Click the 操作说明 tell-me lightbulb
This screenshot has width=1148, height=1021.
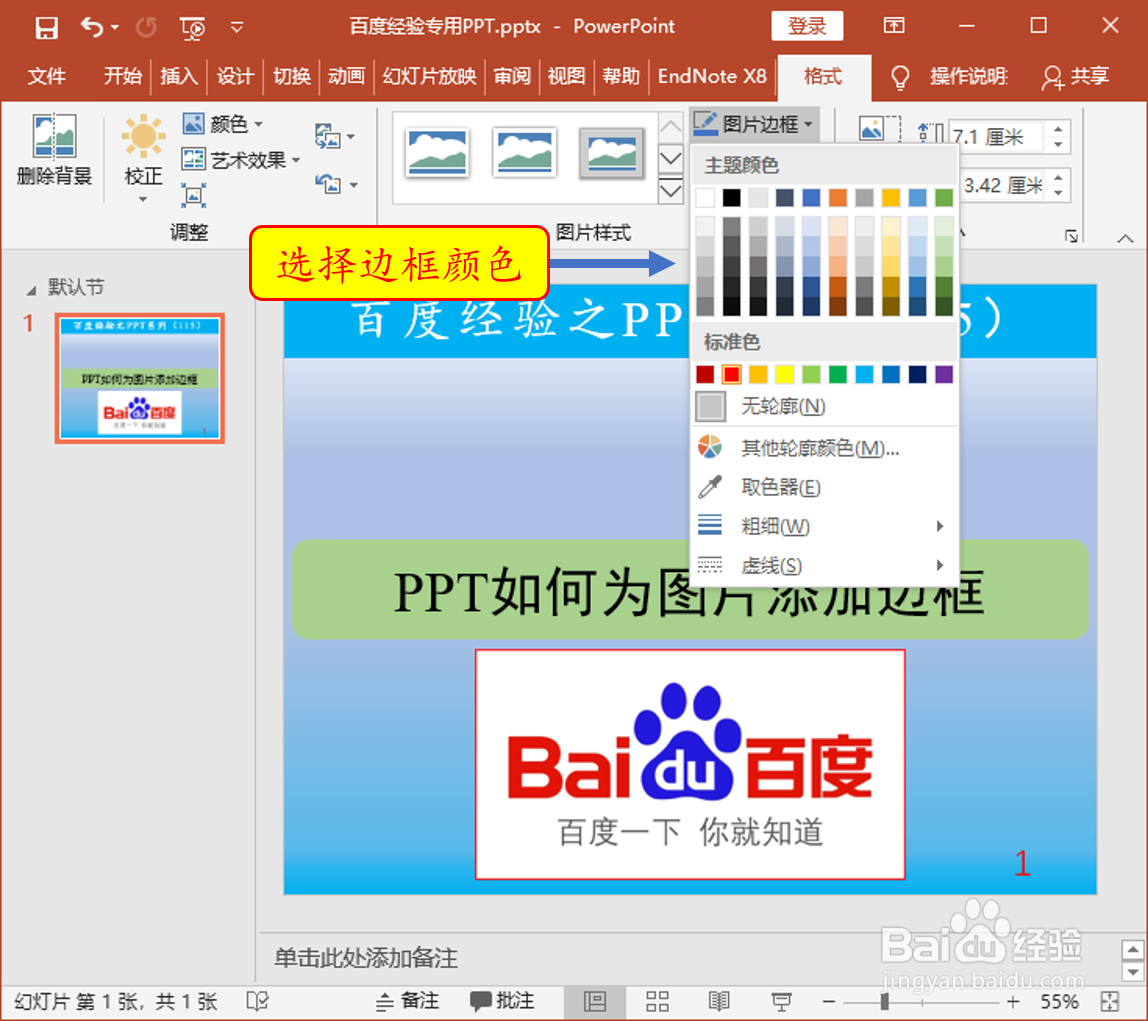(x=900, y=77)
